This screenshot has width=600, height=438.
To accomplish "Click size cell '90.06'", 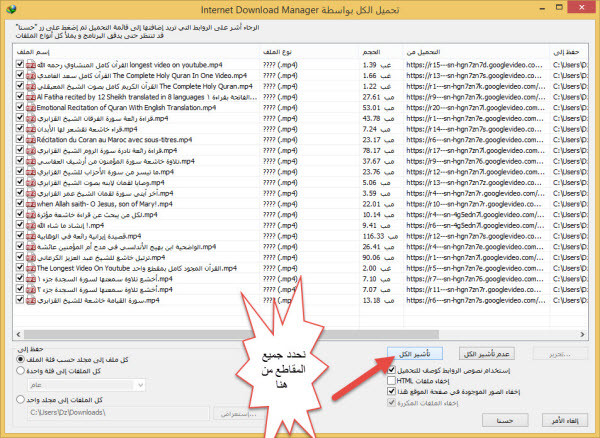I will click(x=378, y=257).
